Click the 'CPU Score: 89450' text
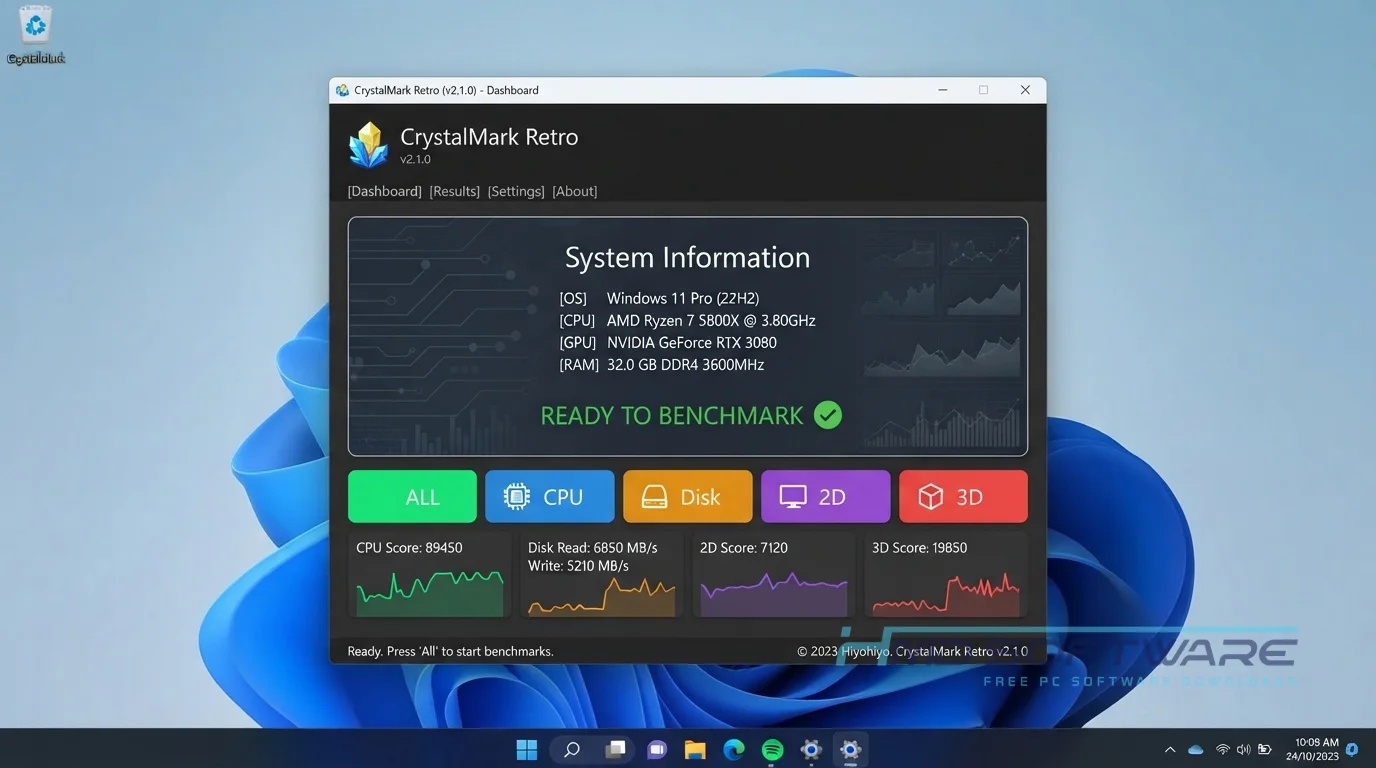The image size is (1376, 768). click(409, 548)
